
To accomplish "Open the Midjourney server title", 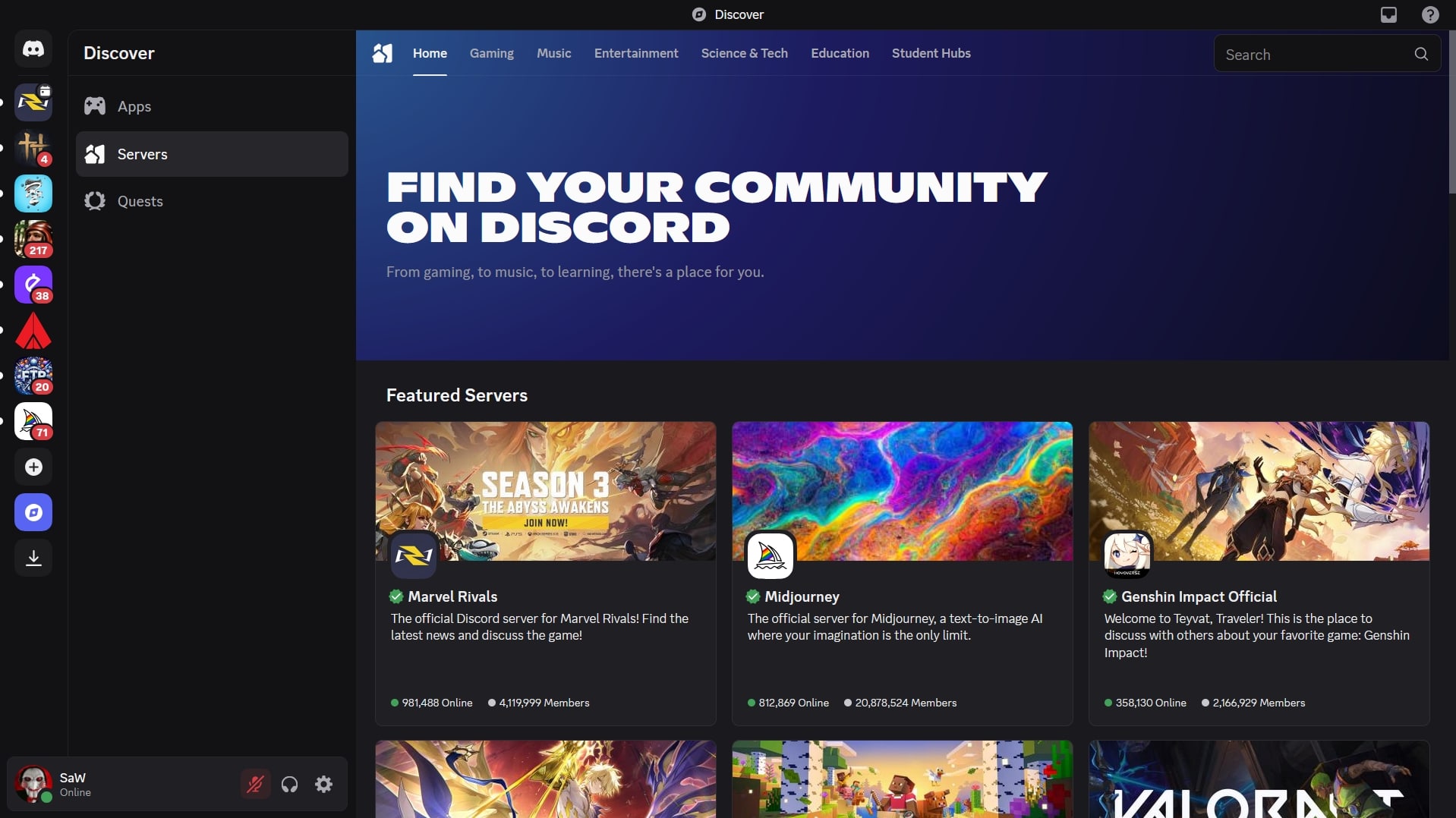I will click(x=802, y=596).
